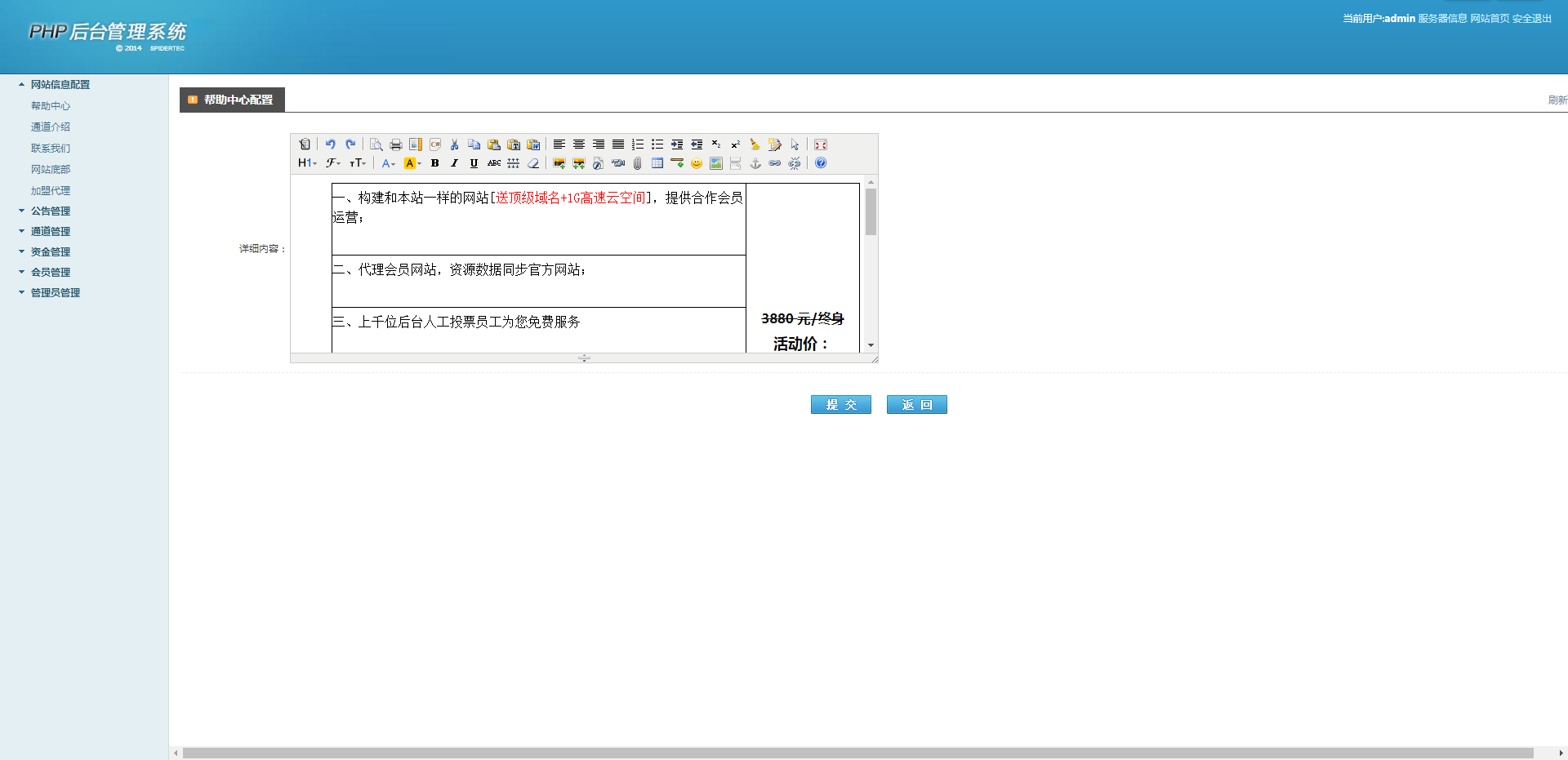
Task: Remove hyperlink with the unlink icon
Action: [x=795, y=163]
